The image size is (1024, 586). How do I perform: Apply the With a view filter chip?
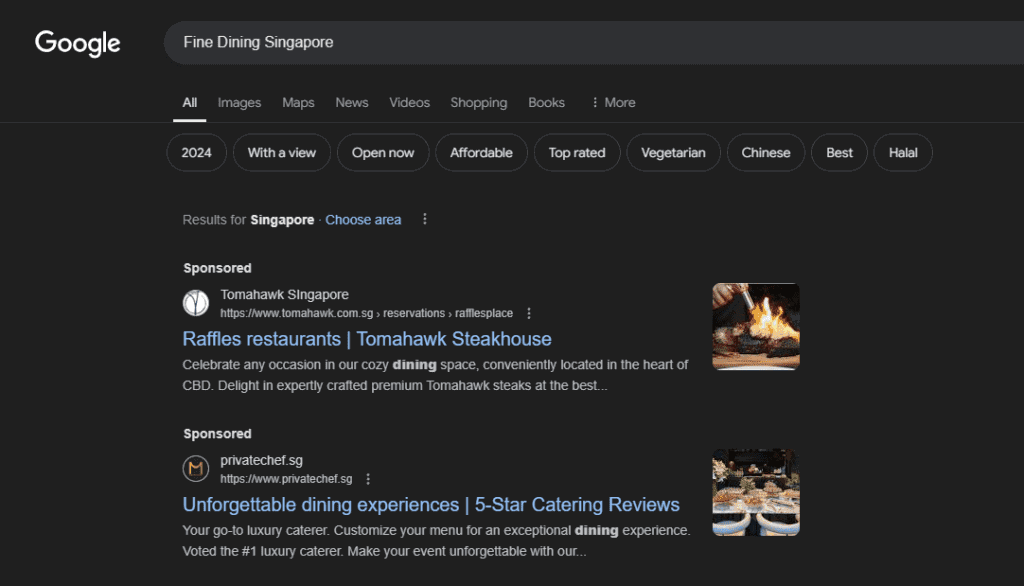pyautogui.click(x=281, y=152)
